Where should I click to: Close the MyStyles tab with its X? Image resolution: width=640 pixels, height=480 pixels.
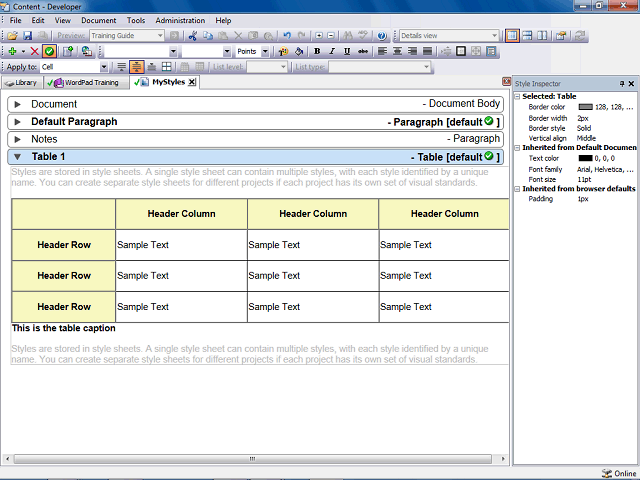[x=192, y=82]
